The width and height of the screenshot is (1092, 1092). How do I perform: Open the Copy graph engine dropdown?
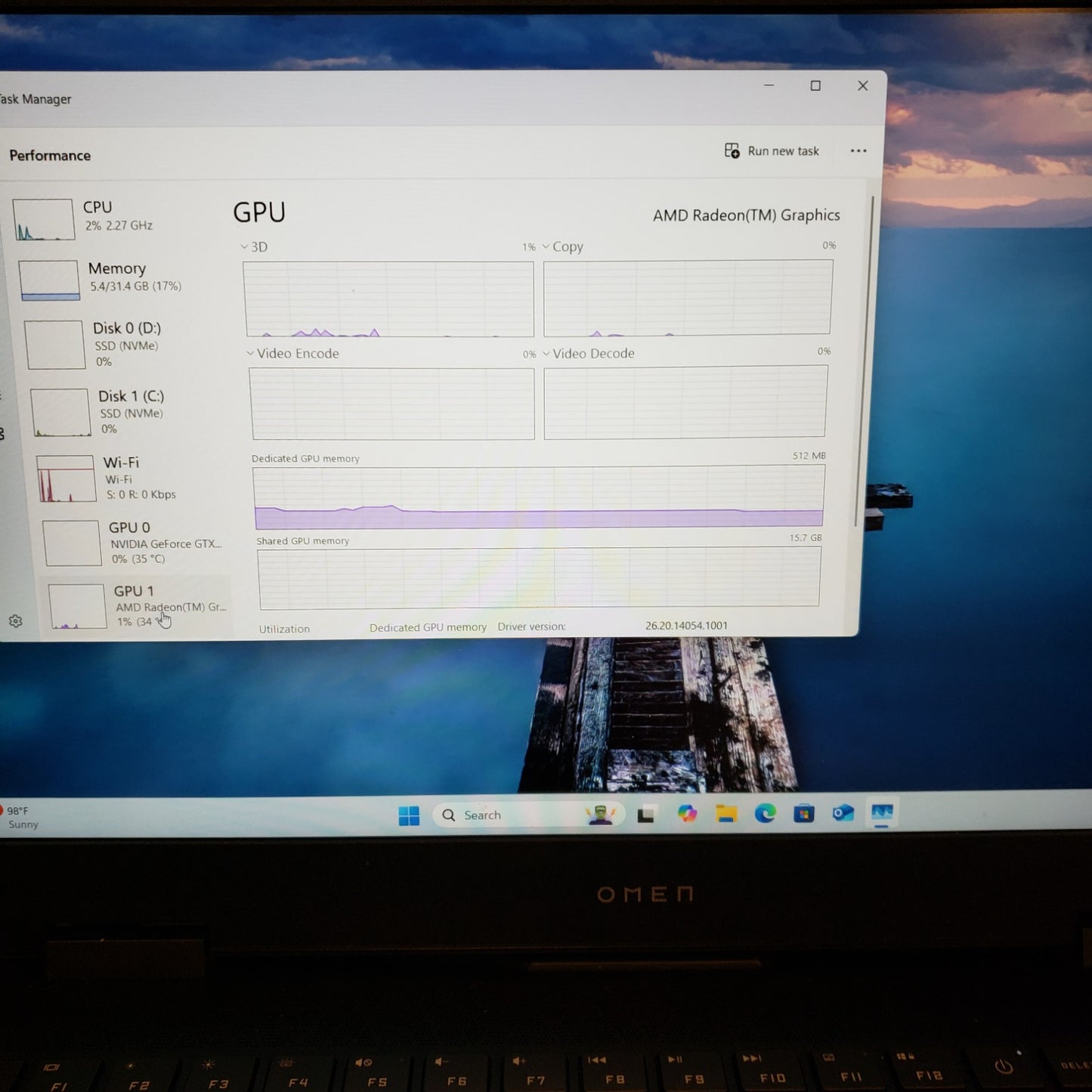pyautogui.click(x=563, y=246)
